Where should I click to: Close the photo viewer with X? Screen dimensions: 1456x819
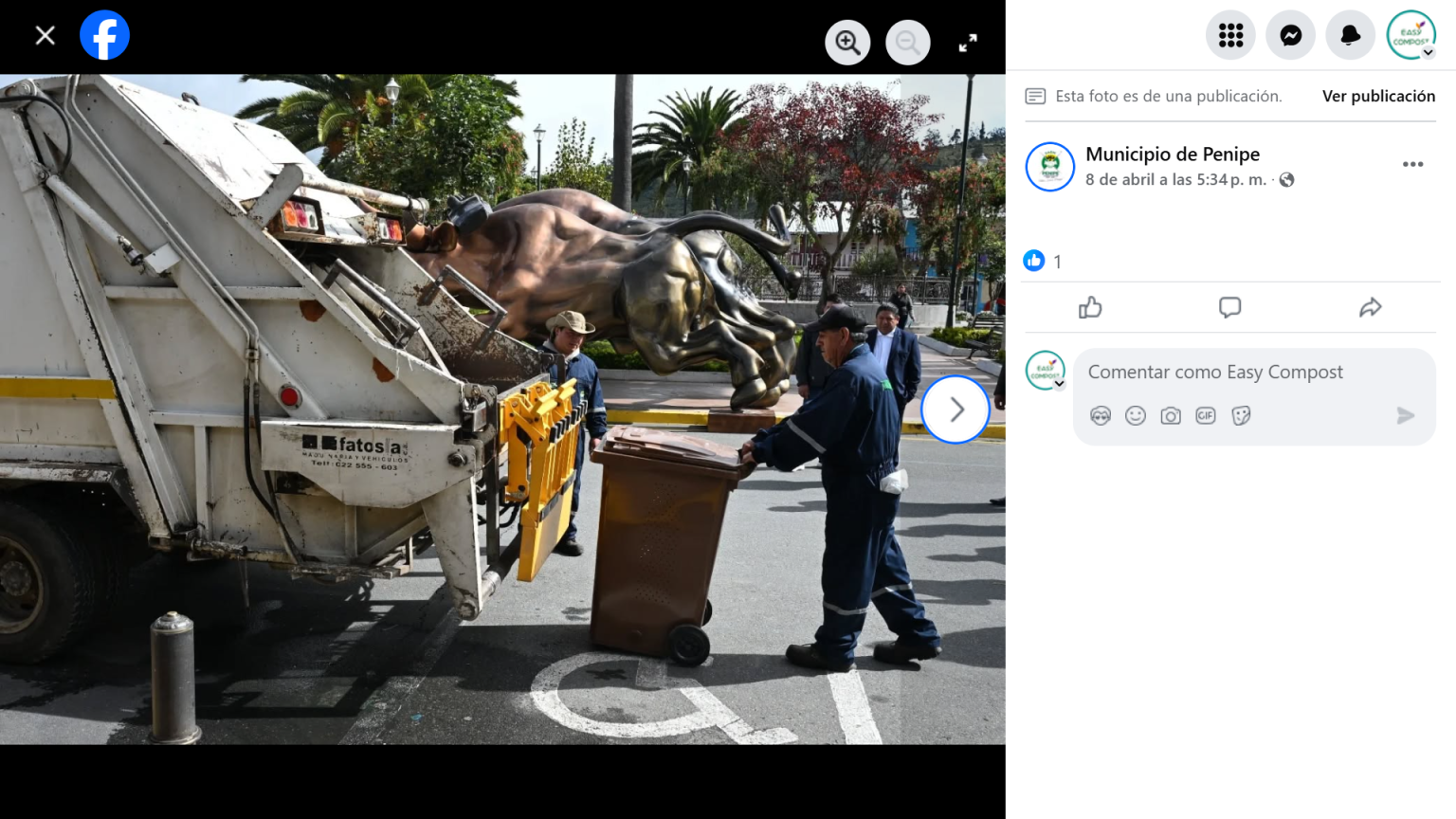(45, 36)
